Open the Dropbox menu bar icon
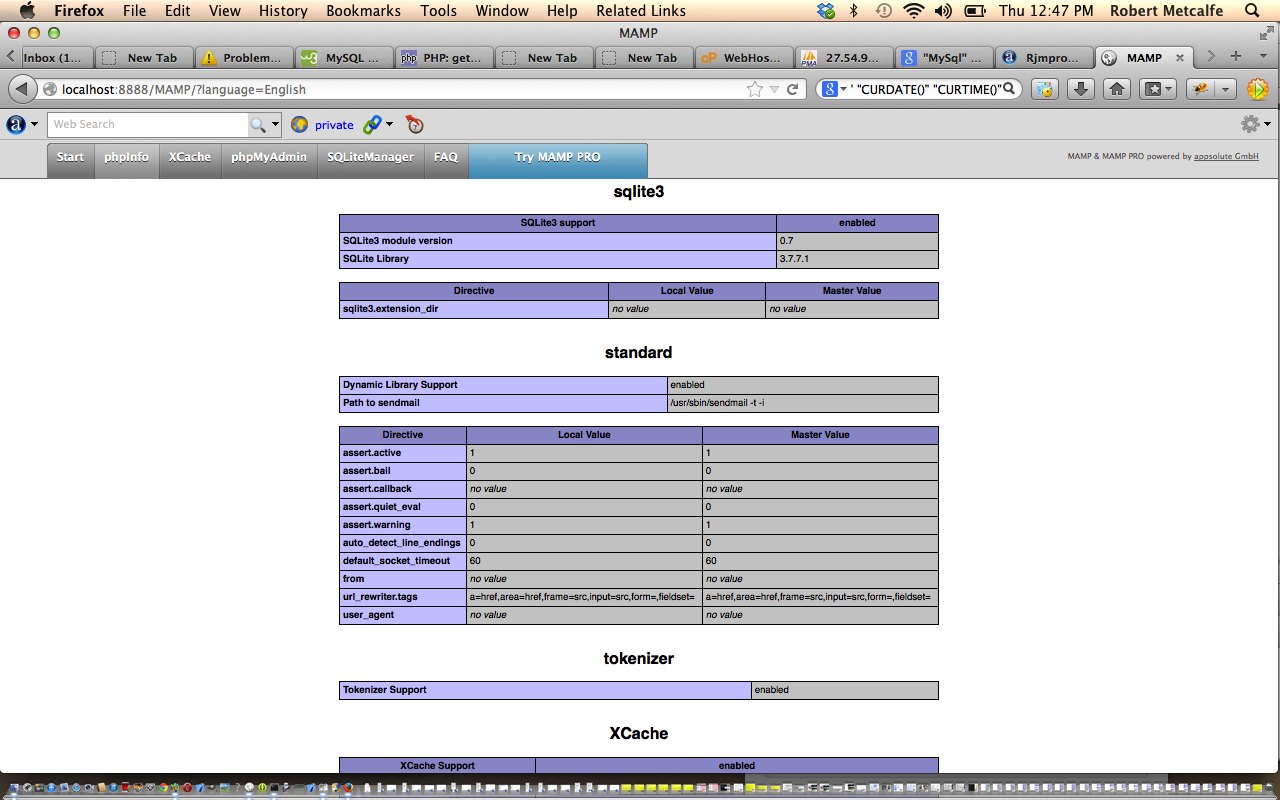This screenshot has height=800, width=1280. (826, 11)
